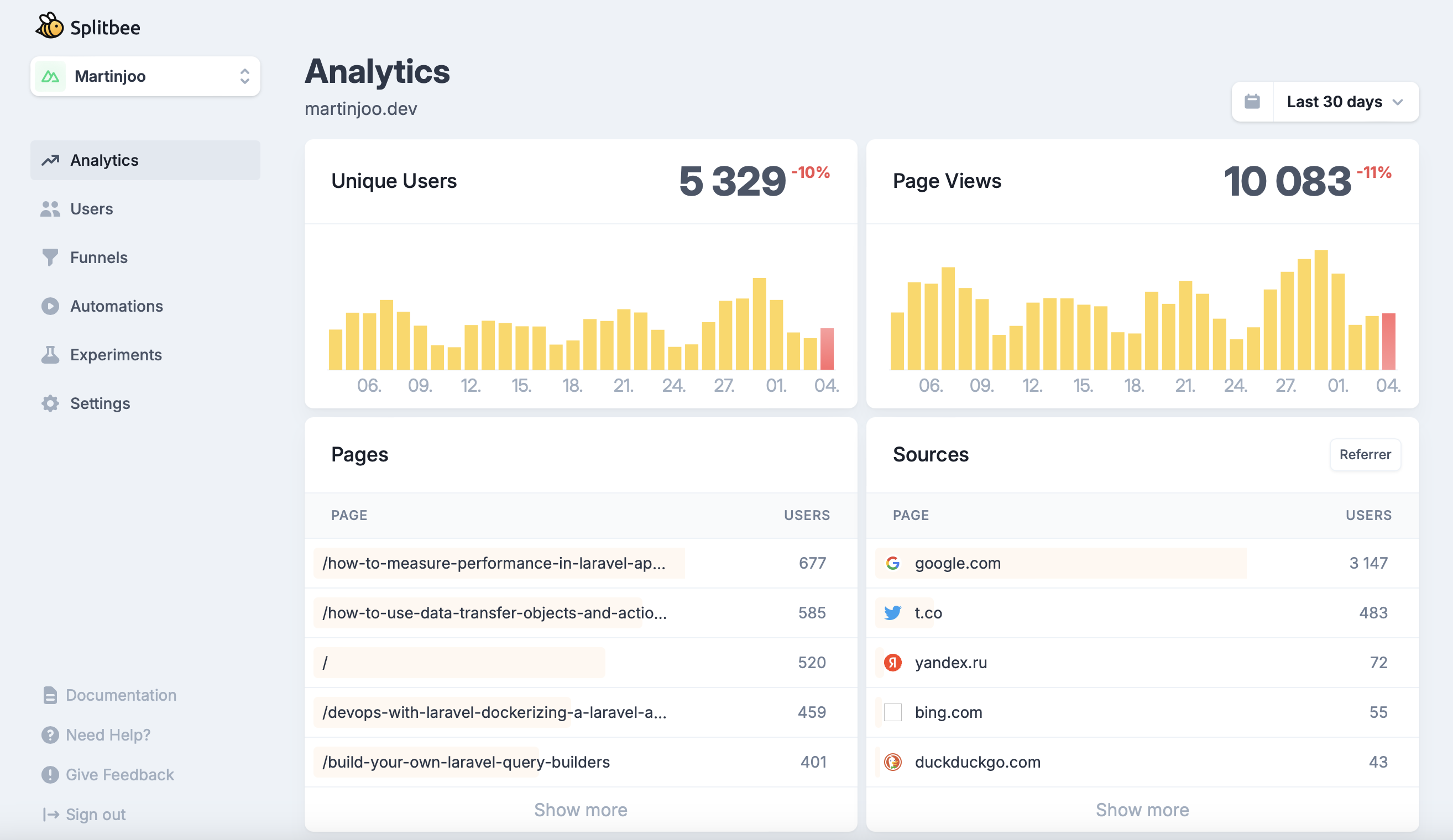This screenshot has width=1453, height=840.
Task: Select the Analytics icon in the sidebar
Action: (51, 160)
